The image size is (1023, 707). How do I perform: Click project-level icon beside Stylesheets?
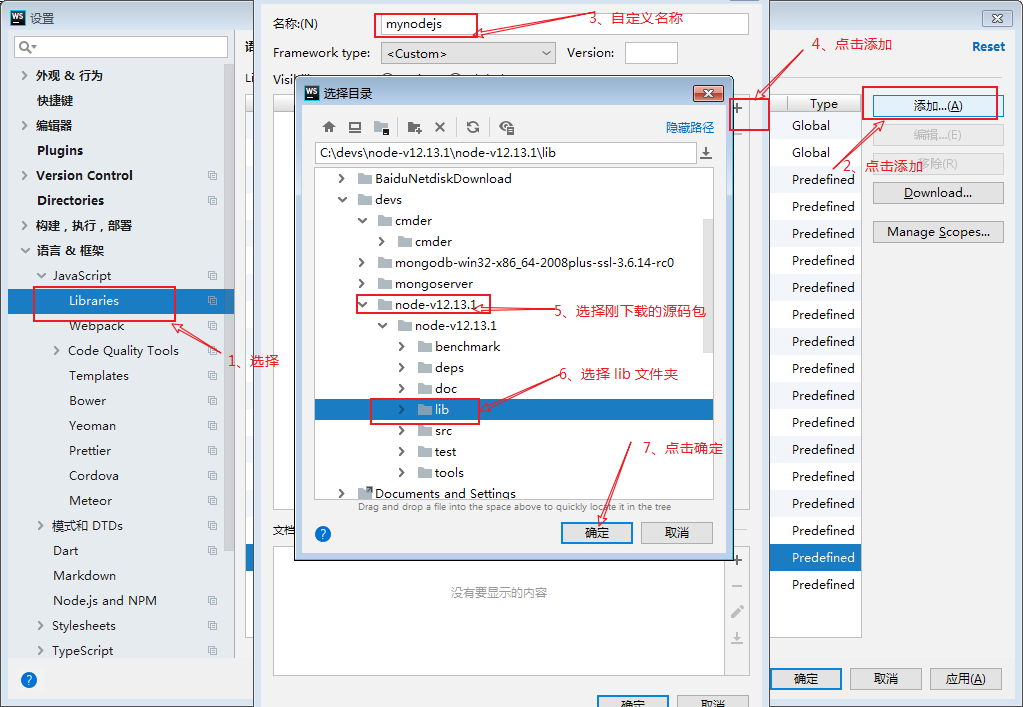coord(213,625)
